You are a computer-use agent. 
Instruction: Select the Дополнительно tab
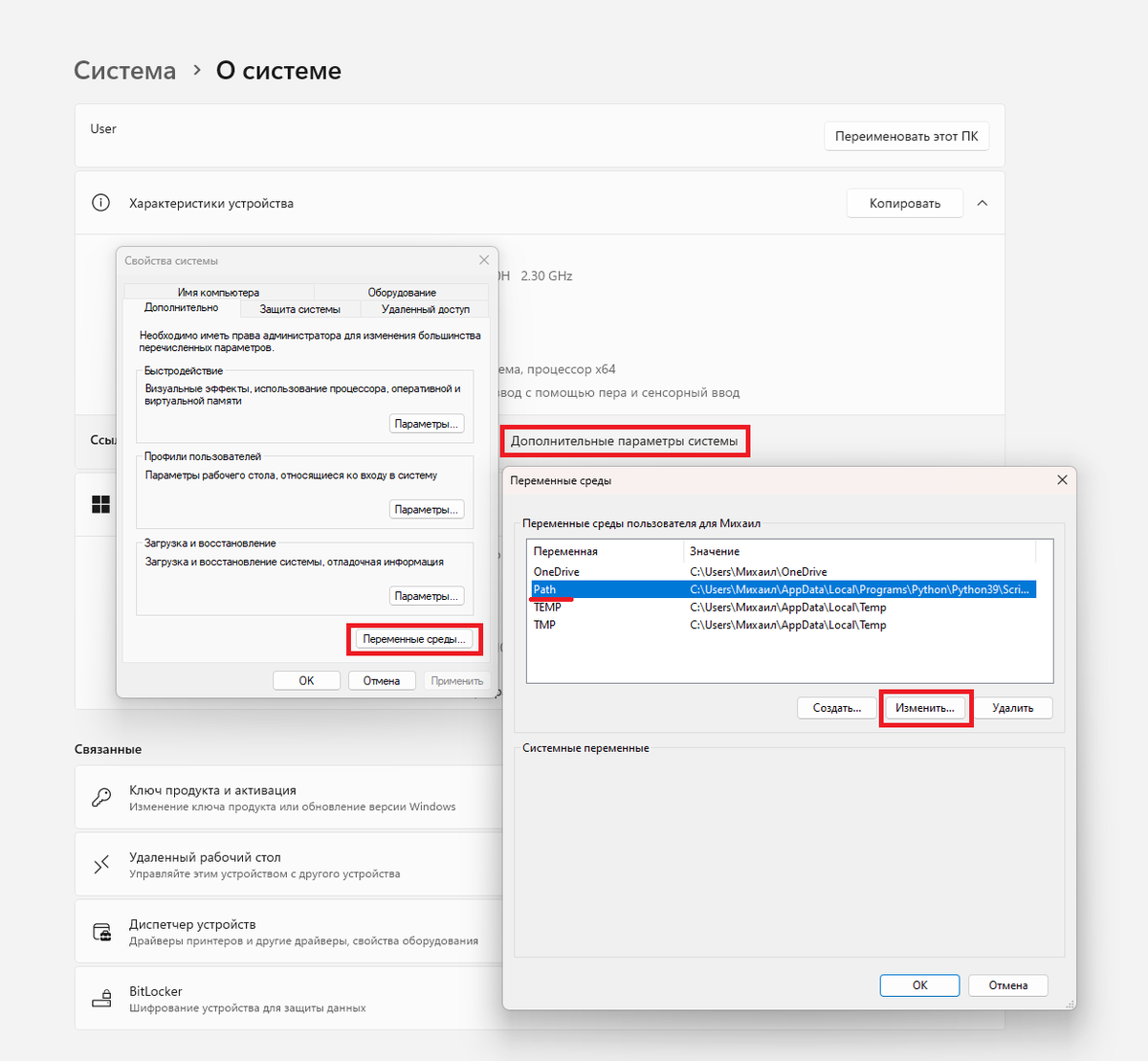coord(182,308)
